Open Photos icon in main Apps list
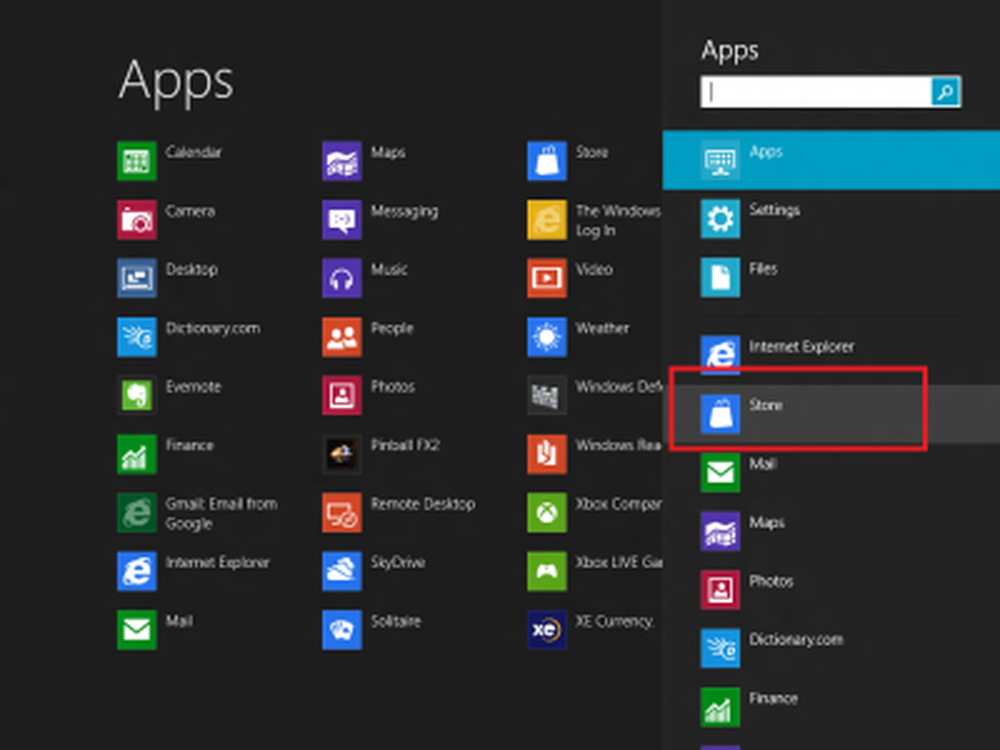This screenshot has height=750, width=1000. pyautogui.click(x=342, y=395)
